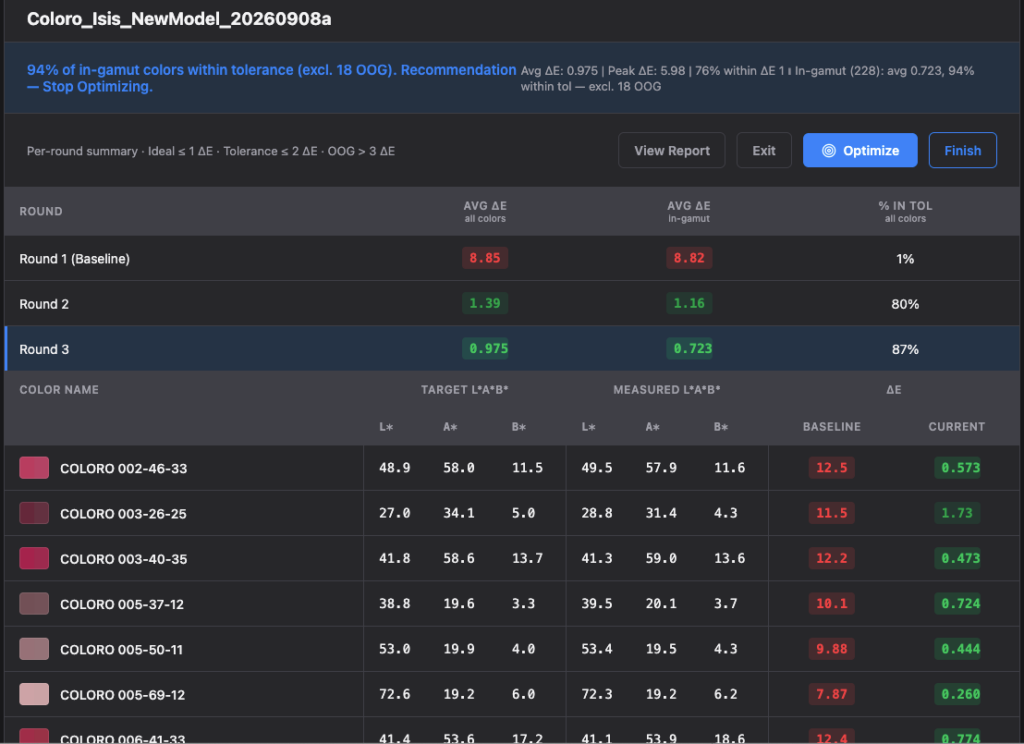This screenshot has width=1024, height=744.
Task: Select the highlighted Round 3 row
Action: (512, 349)
